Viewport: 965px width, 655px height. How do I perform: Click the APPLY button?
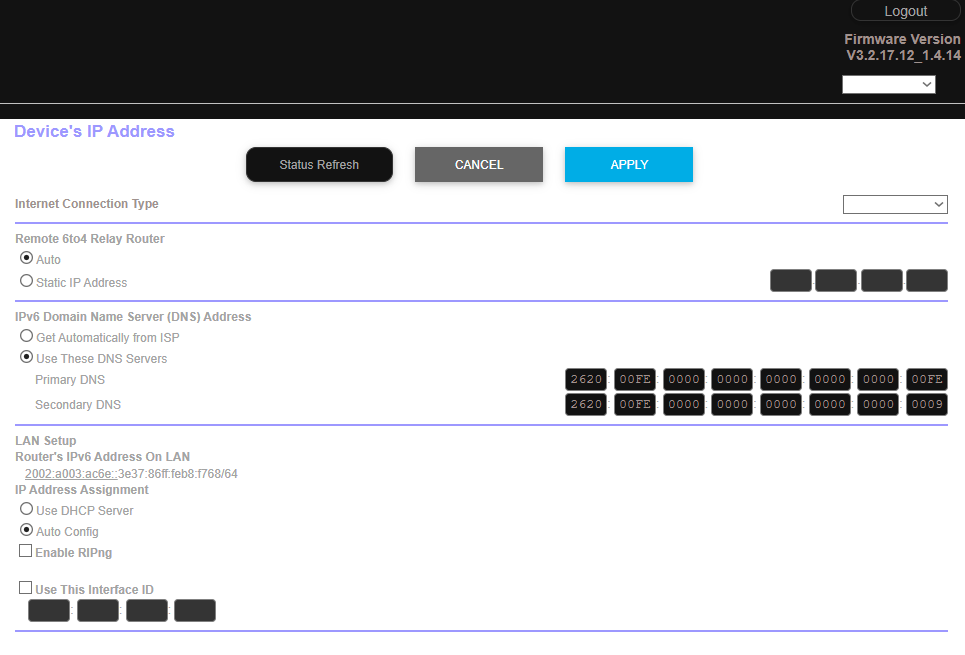[629, 165]
